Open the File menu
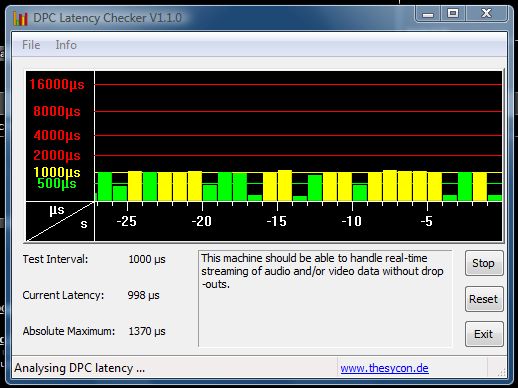 coord(31,45)
